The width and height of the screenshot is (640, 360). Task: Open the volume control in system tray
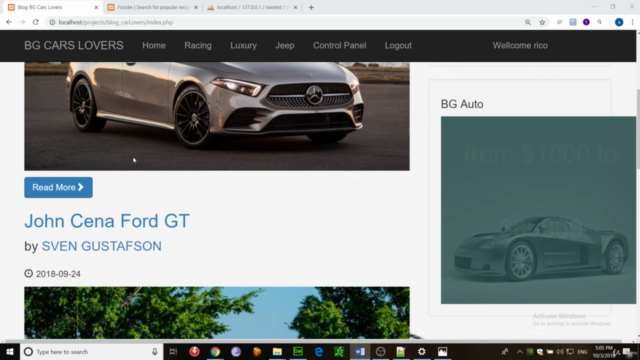pos(560,352)
